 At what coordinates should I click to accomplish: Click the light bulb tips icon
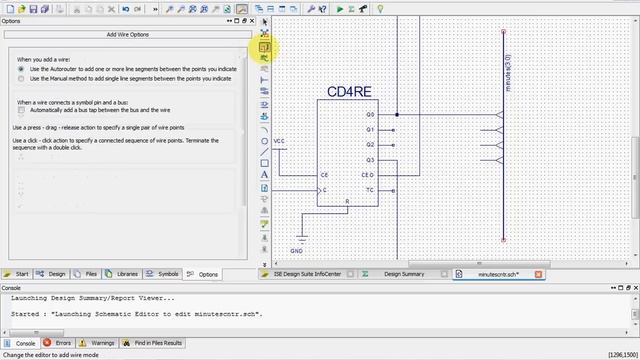pyautogui.click(x=380, y=9)
